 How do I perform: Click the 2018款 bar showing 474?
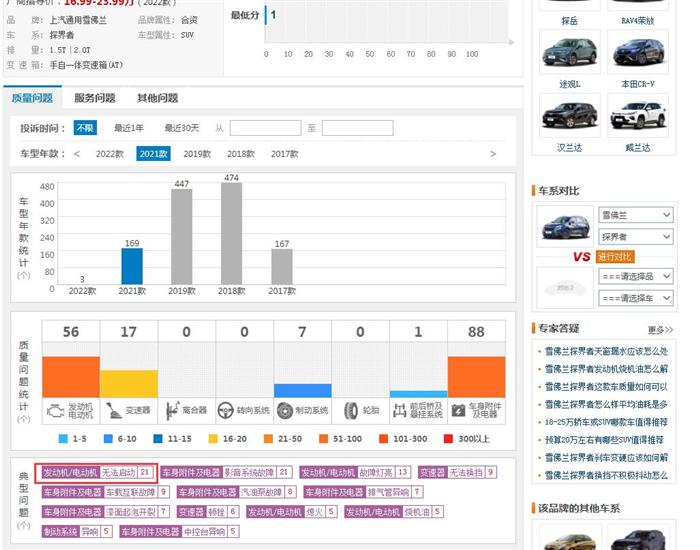[x=231, y=233]
